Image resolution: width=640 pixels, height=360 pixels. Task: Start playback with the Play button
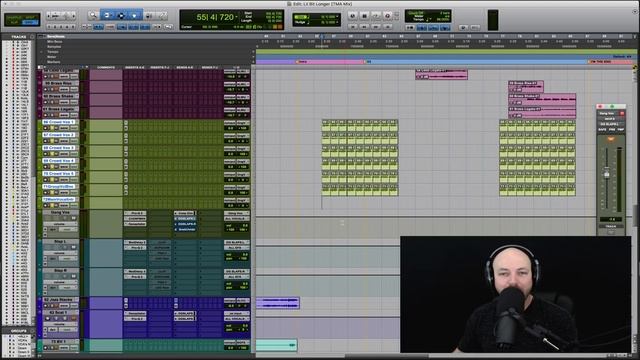coord(376,16)
